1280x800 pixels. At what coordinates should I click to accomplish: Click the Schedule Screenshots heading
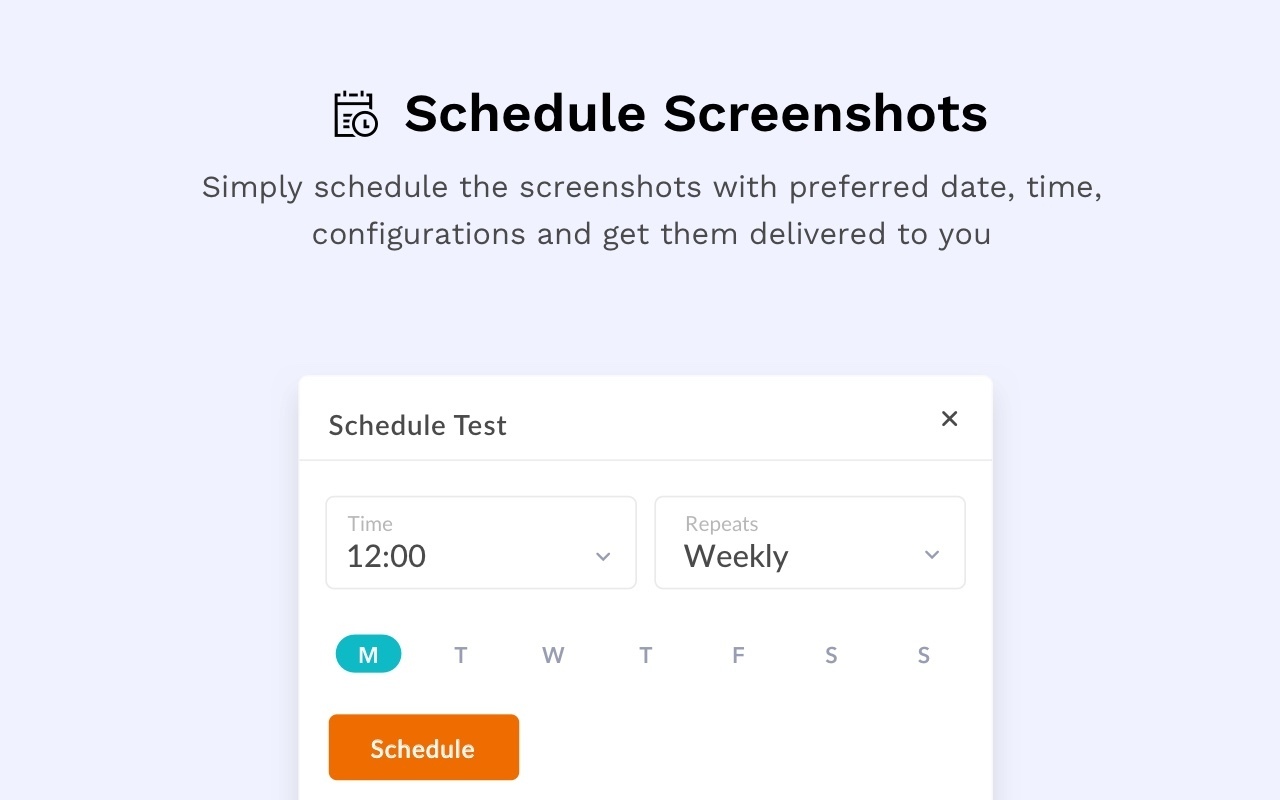coord(695,113)
